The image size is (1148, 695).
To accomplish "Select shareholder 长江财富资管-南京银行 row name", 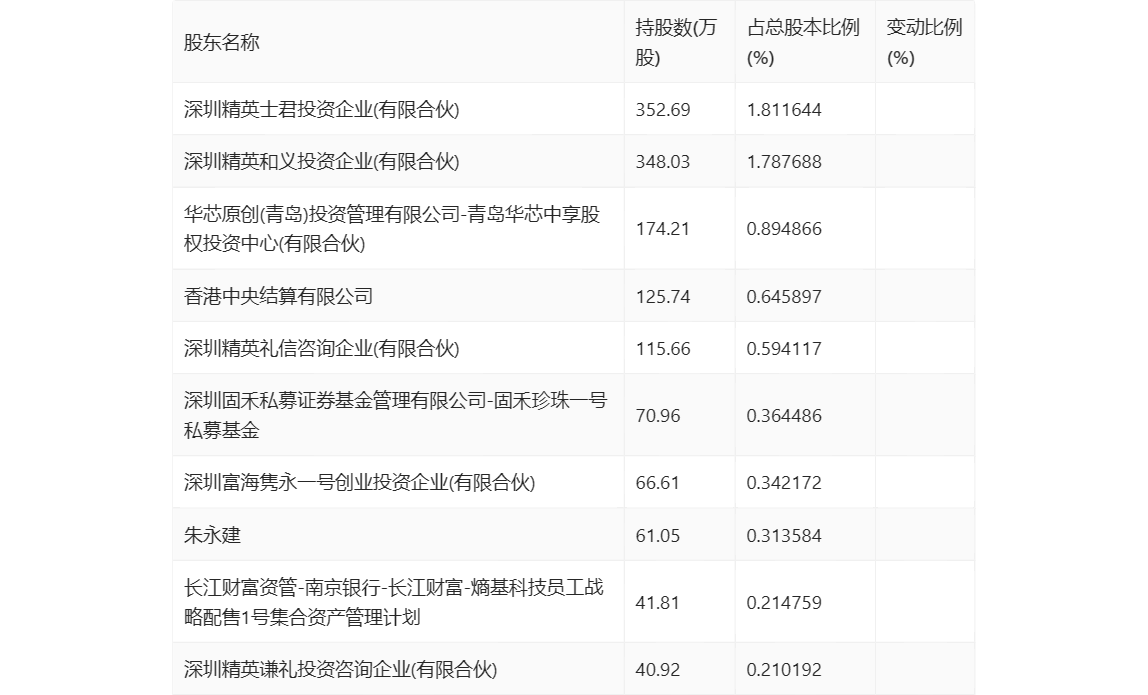I will tap(394, 602).
